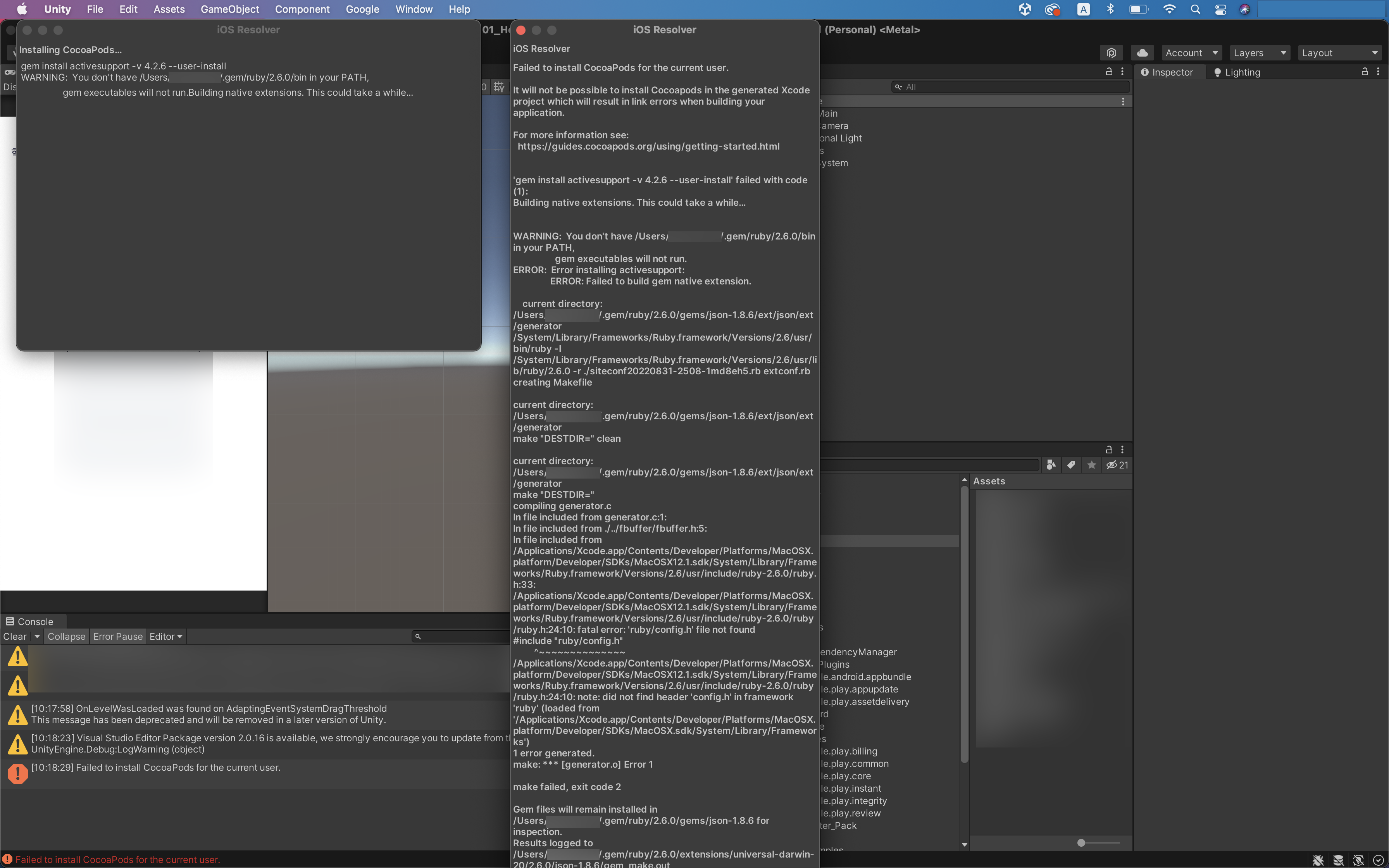This screenshot has height=868, width=1389.
Task: Toggle the Inspector panel lock
Action: click(x=1365, y=72)
